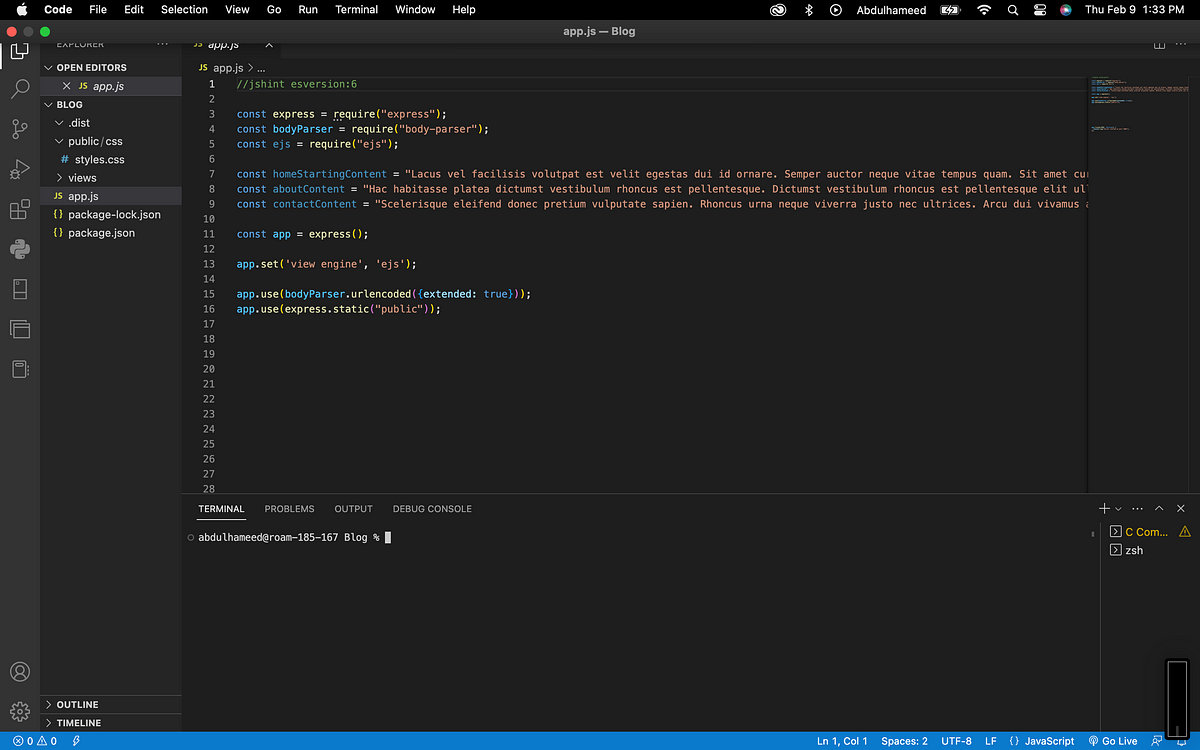This screenshot has height=750, width=1200.
Task: Change end of line sequence LF
Action: click(990, 741)
